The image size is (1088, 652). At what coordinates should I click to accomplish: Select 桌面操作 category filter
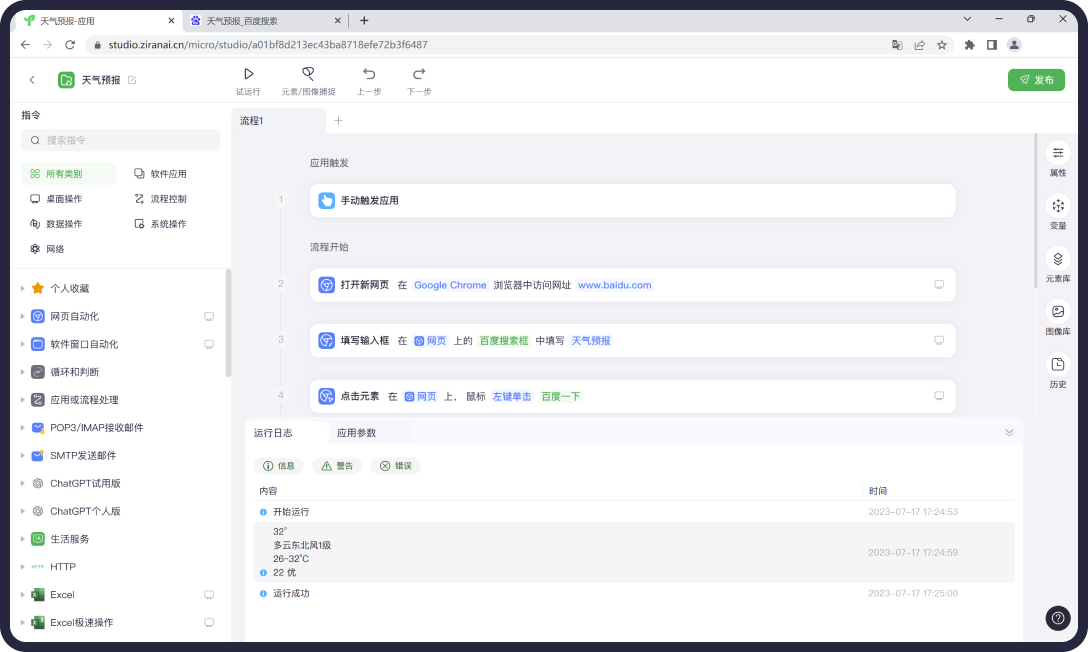pyautogui.click(x=56, y=198)
